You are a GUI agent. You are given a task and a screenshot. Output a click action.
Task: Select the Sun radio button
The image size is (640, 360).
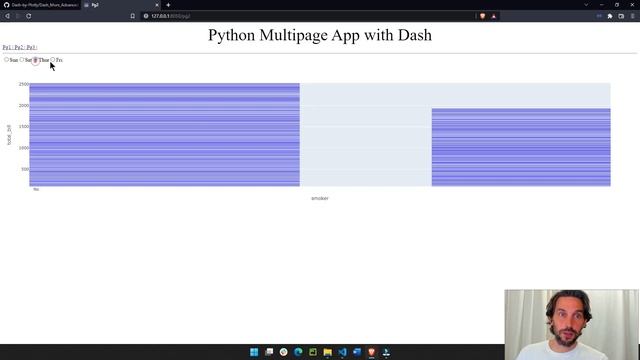(x=6, y=60)
